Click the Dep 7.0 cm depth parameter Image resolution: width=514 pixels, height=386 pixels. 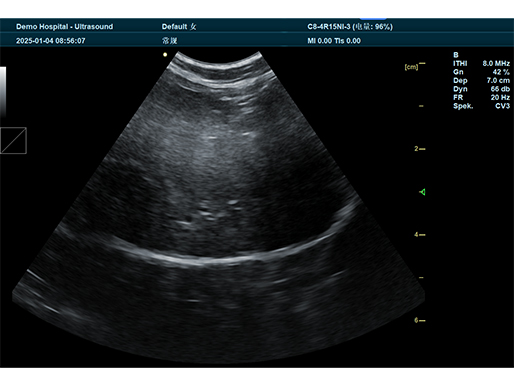[x=481, y=80]
